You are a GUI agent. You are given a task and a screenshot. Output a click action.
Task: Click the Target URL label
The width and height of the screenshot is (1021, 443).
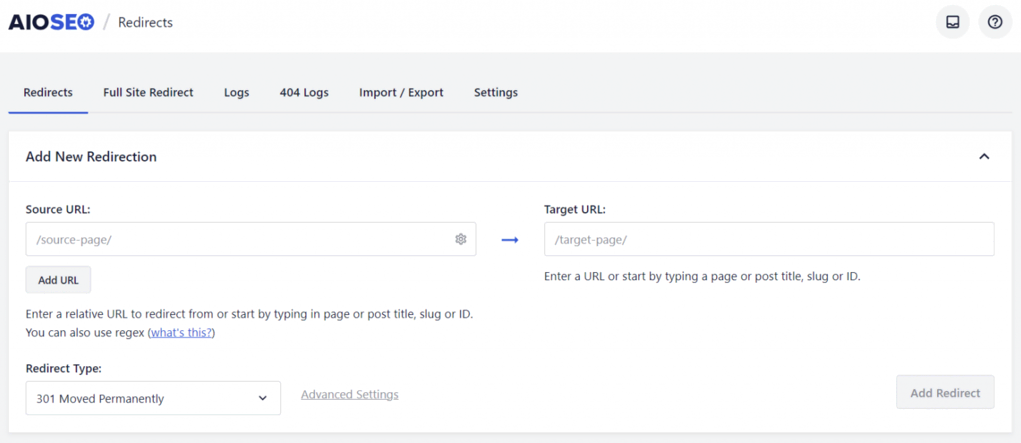(575, 209)
